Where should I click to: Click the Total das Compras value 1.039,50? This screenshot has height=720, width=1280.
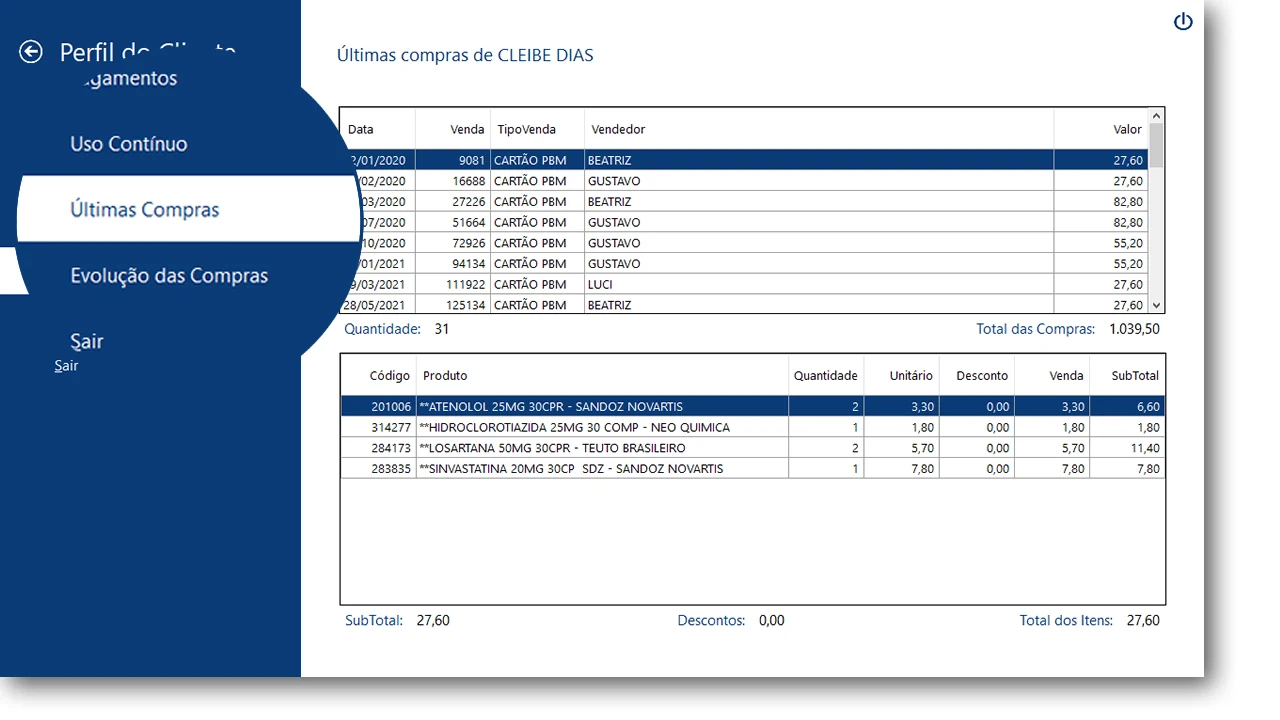1134,329
